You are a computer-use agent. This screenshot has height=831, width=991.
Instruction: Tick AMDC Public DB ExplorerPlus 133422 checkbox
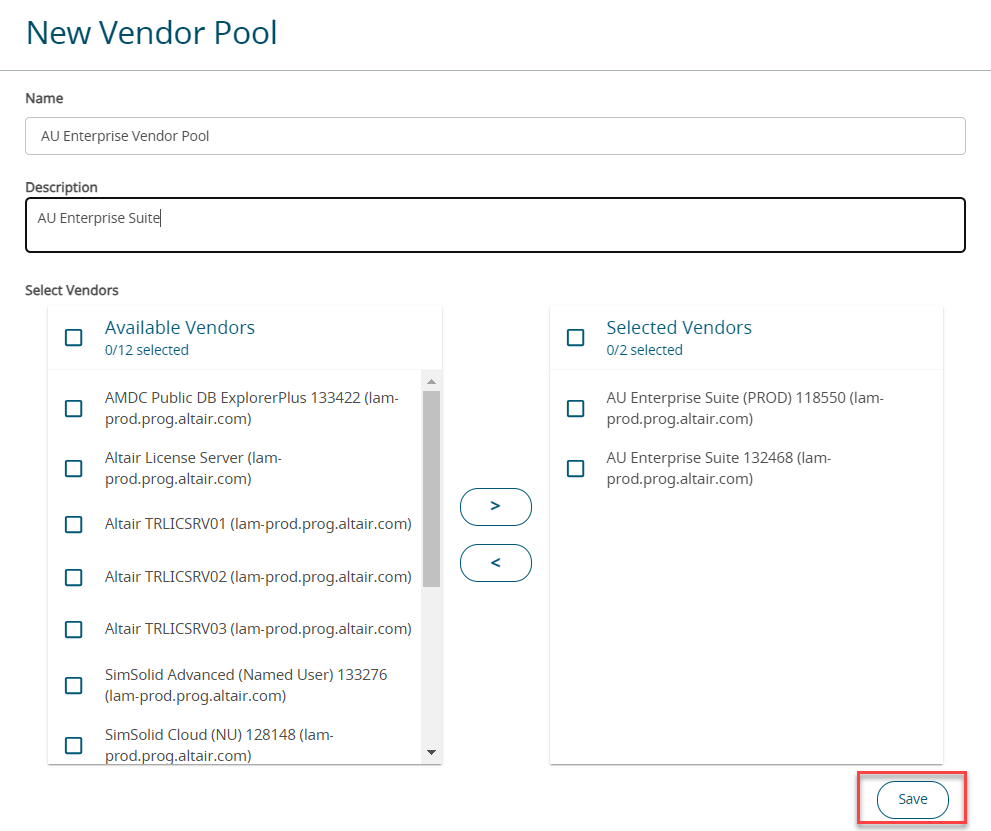(74, 408)
